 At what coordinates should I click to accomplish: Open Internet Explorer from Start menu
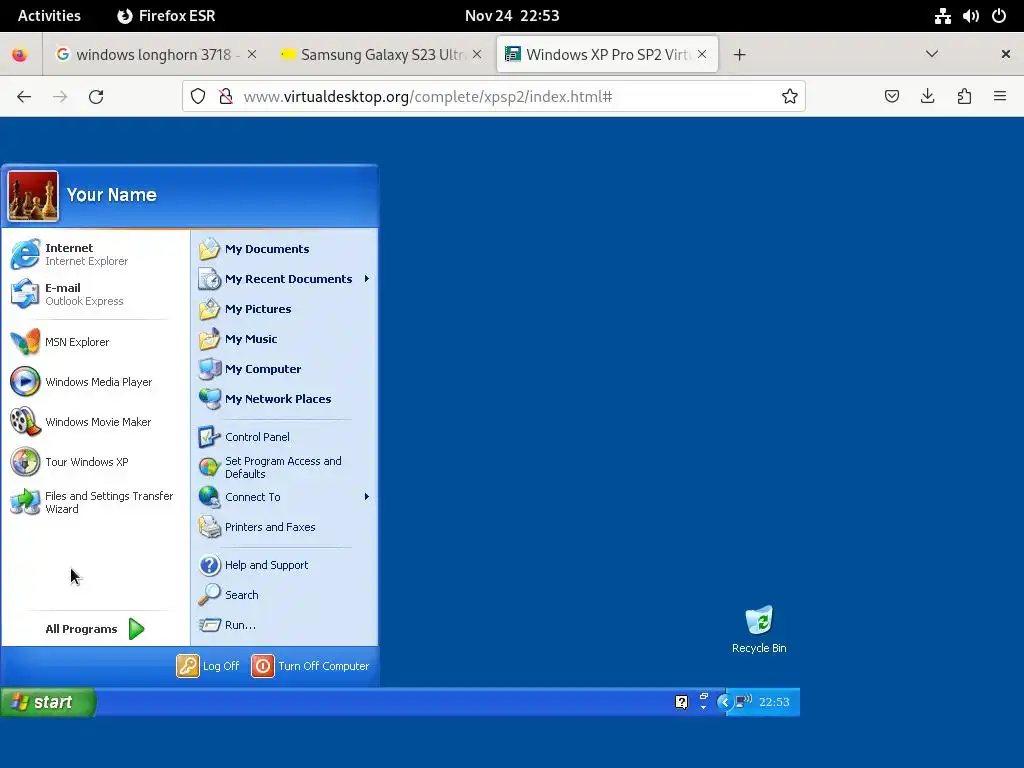tap(25, 254)
